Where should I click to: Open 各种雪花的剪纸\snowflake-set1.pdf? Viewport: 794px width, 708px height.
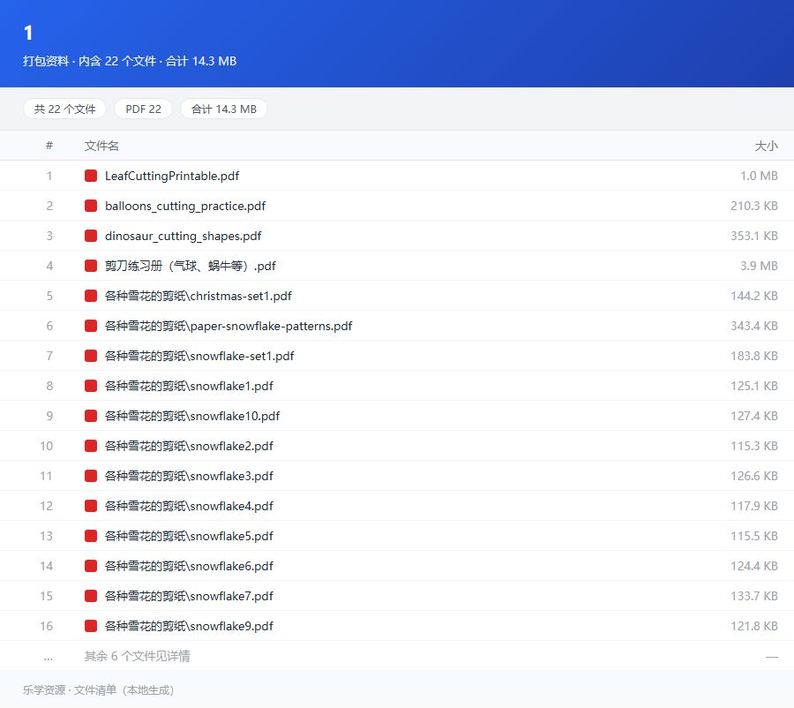pyautogui.click(x=200, y=356)
